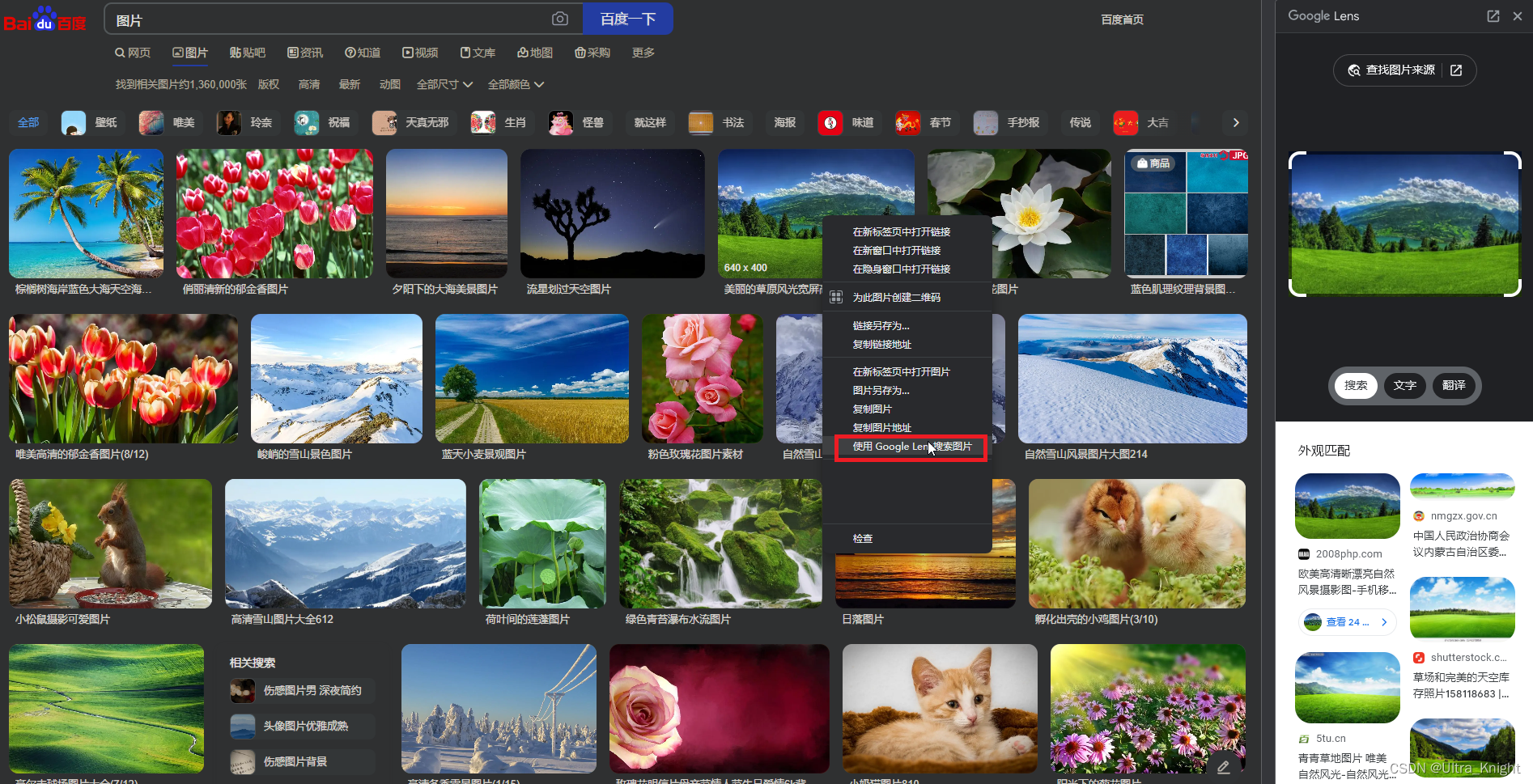Open related search 伤感图片背景
The image size is (1533, 784).
[303, 762]
